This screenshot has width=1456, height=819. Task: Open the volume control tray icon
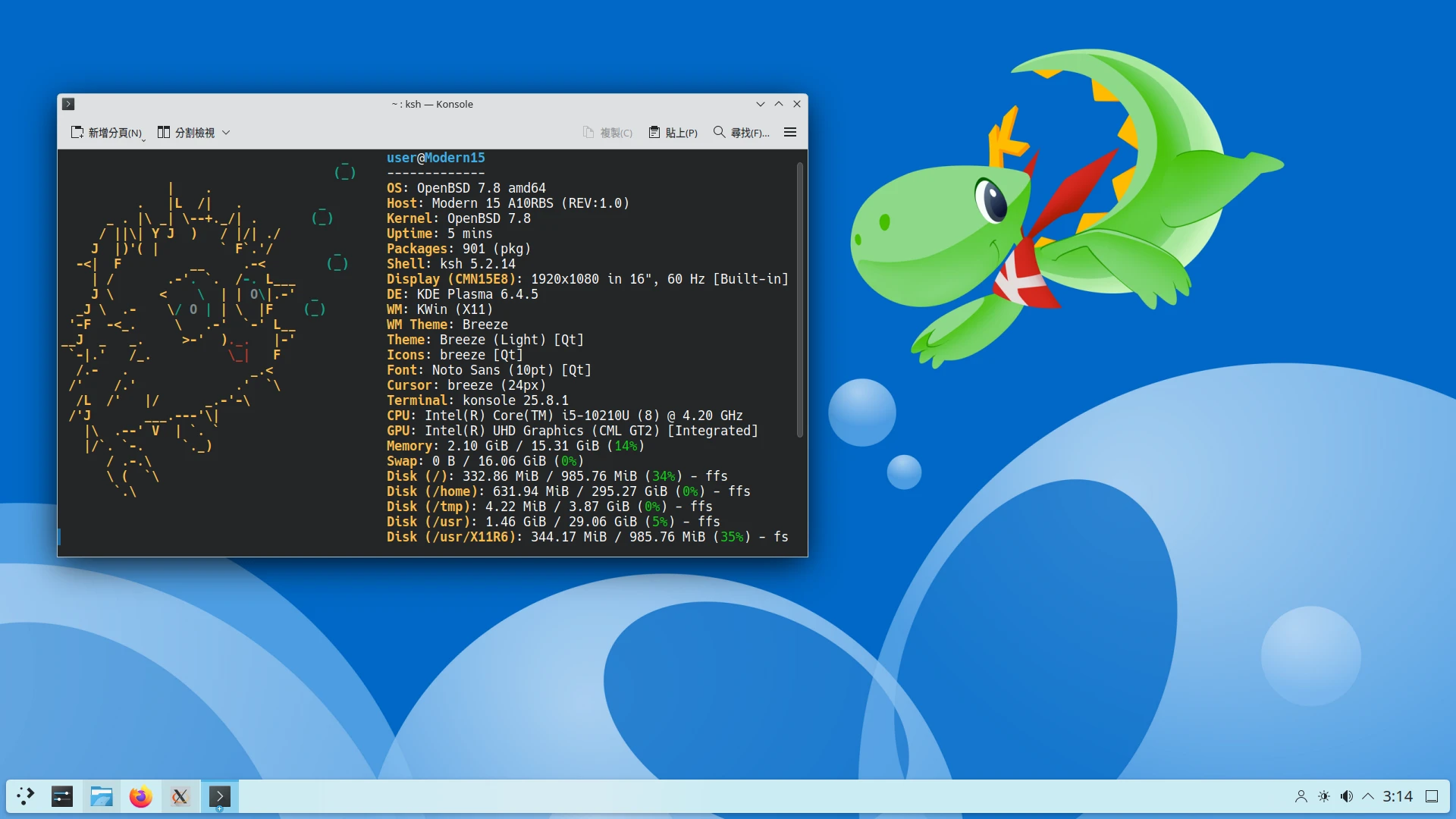[1346, 796]
